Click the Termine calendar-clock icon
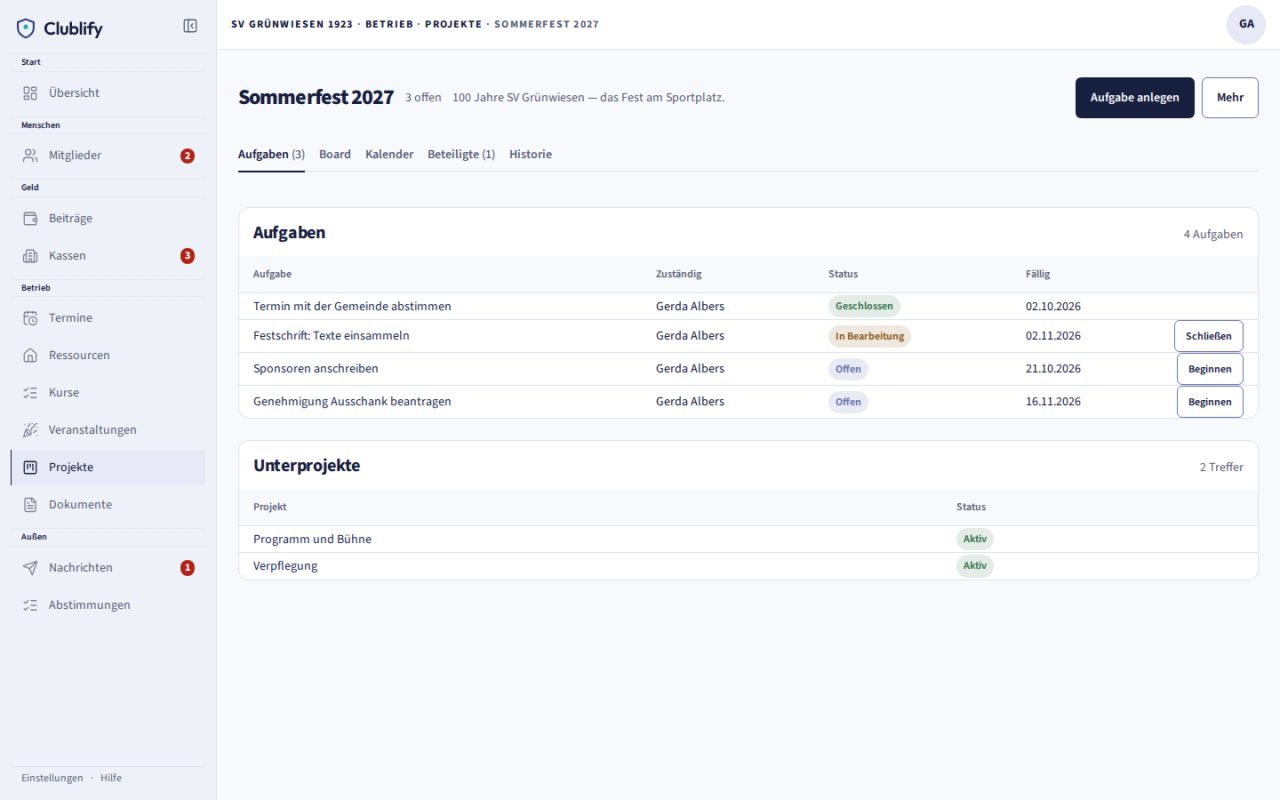This screenshot has height=800, width=1280. [x=30, y=318]
